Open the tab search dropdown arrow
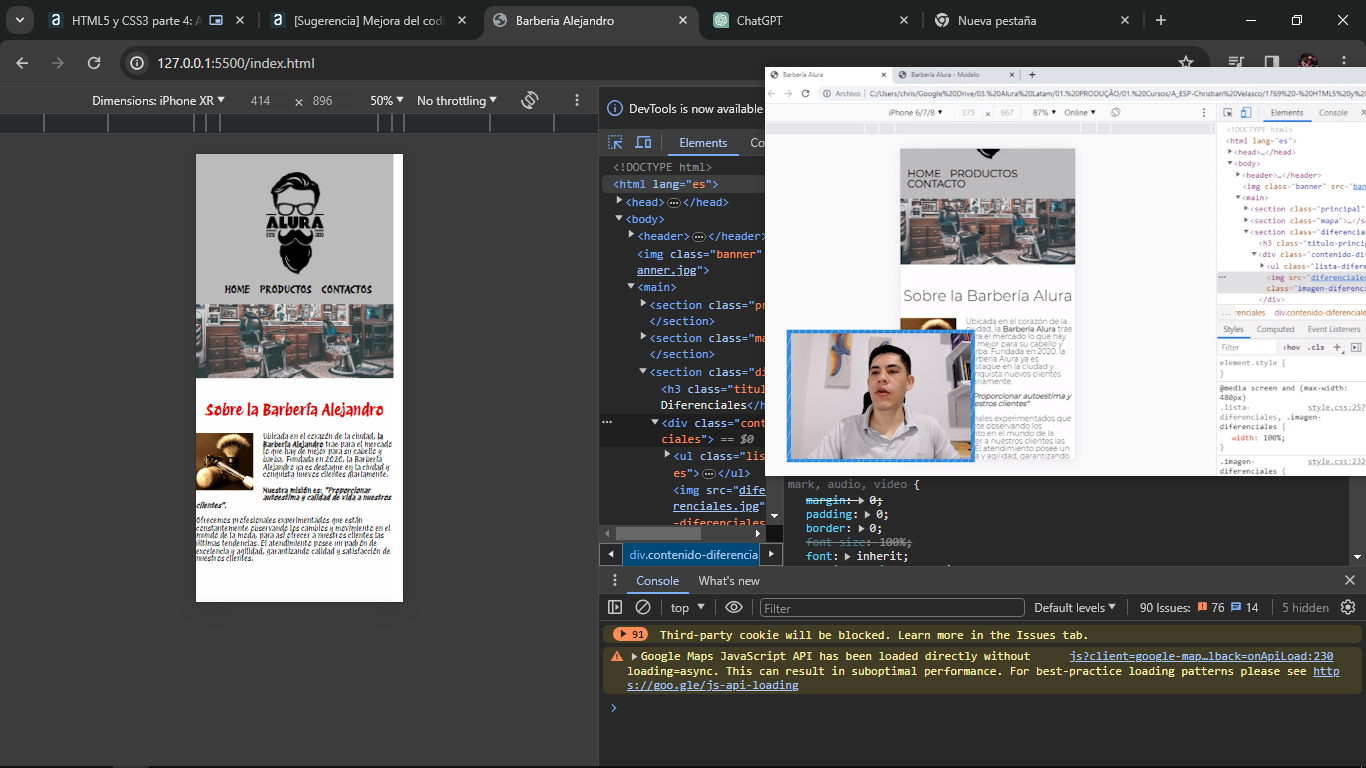Image resolution: width=1366 pixels, height=768 pixels. [x=21, y=20]
